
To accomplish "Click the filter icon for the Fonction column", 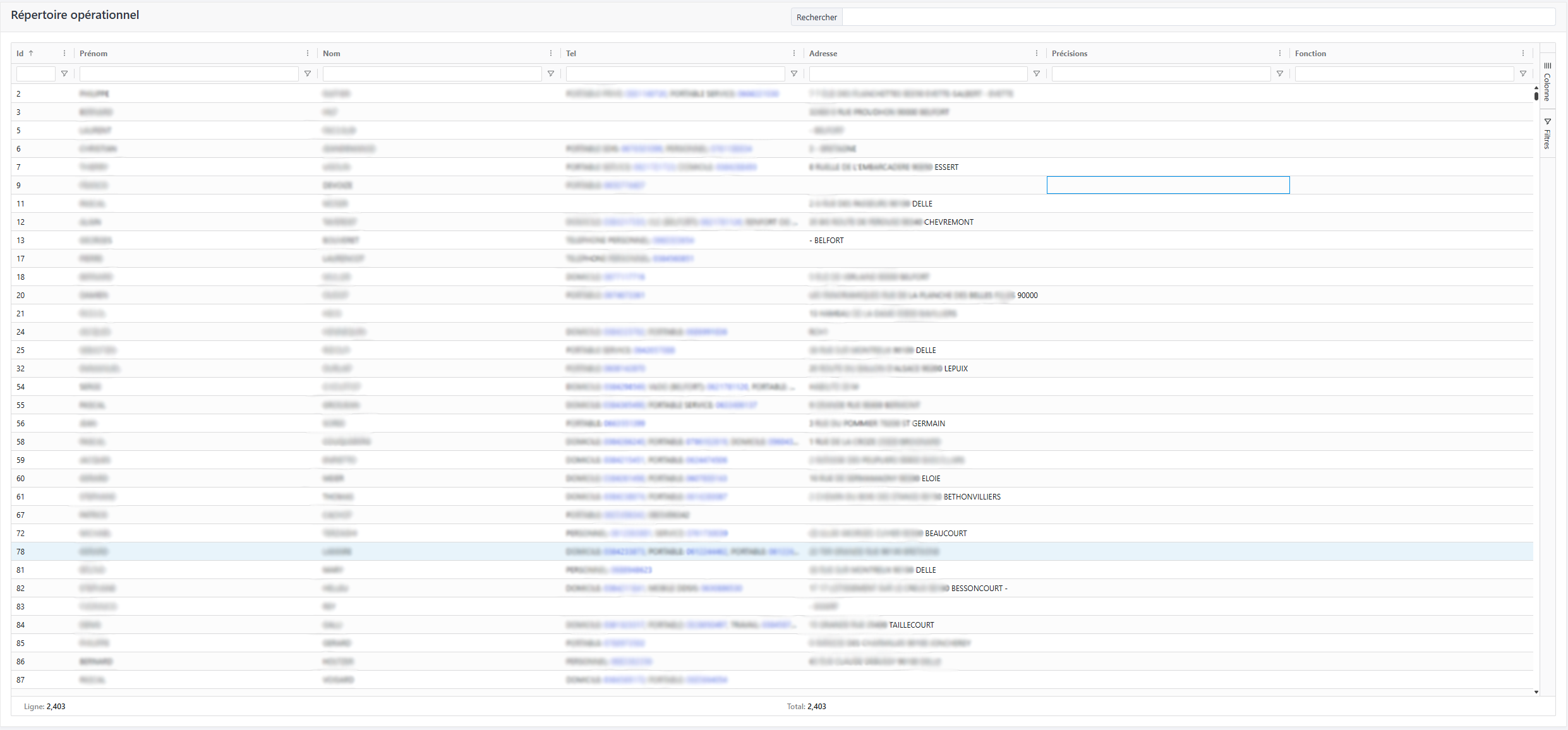I will 1523,74.
